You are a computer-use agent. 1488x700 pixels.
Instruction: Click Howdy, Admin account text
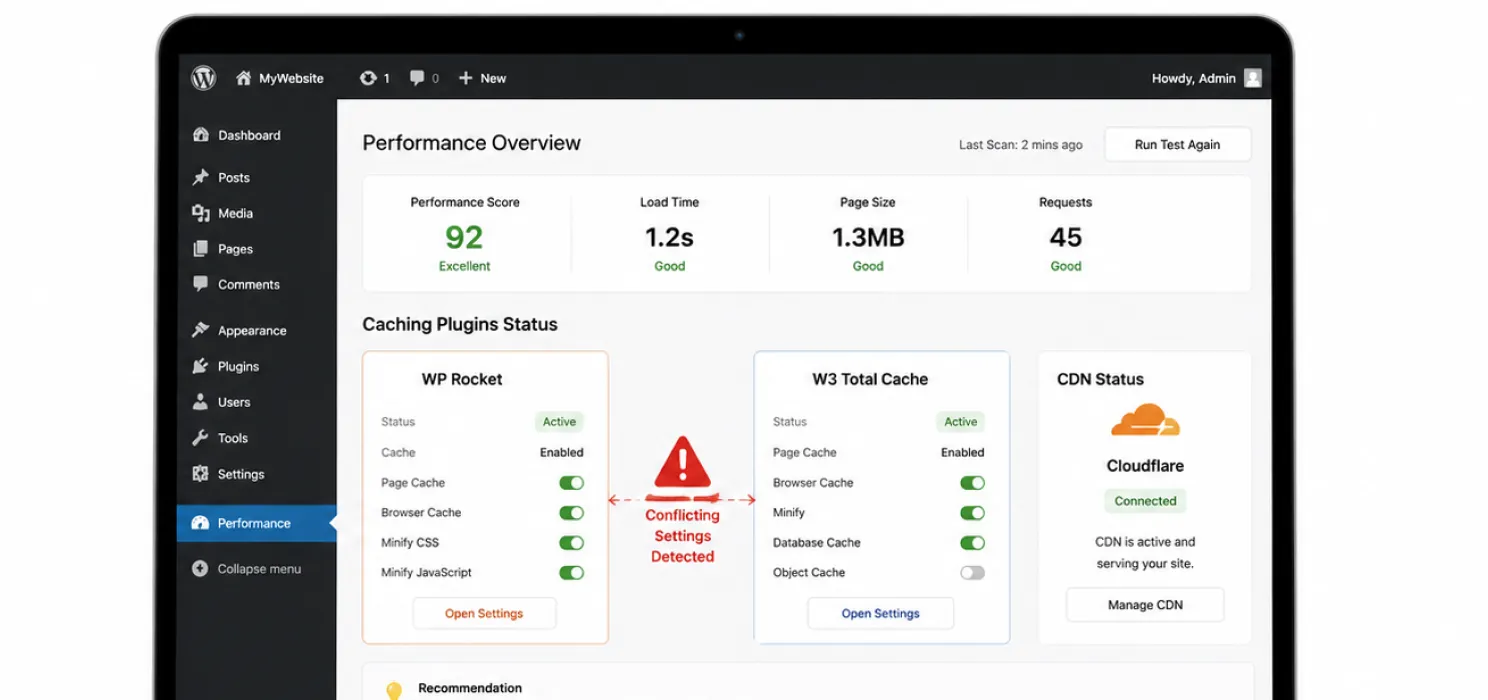point(1194,78)
